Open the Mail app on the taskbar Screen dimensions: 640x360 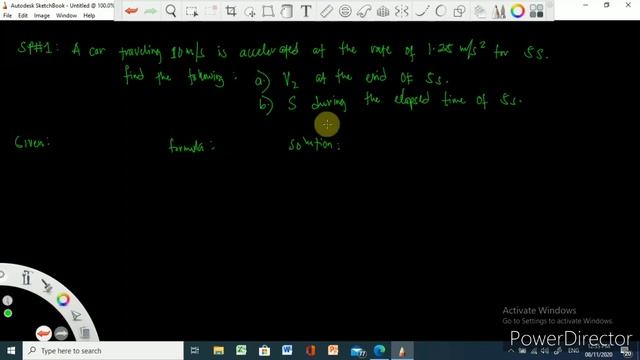pos(358,351)
